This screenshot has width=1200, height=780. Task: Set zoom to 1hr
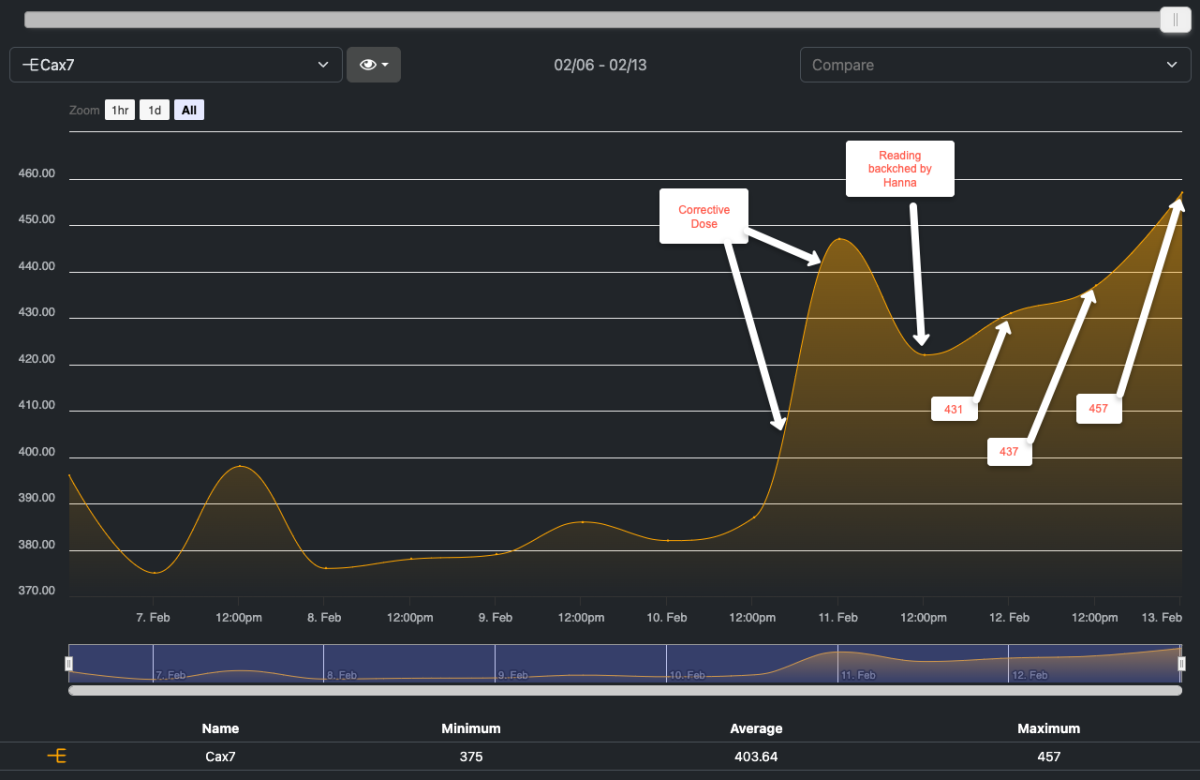[120, 110]
